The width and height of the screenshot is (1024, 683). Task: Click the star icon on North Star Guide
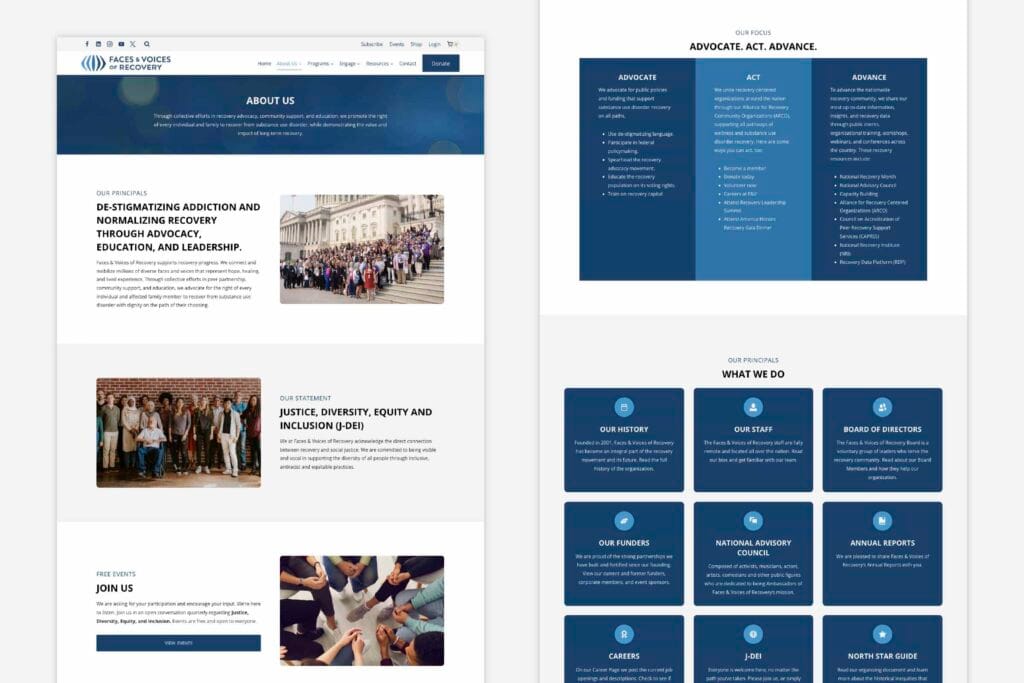(882, 633)
